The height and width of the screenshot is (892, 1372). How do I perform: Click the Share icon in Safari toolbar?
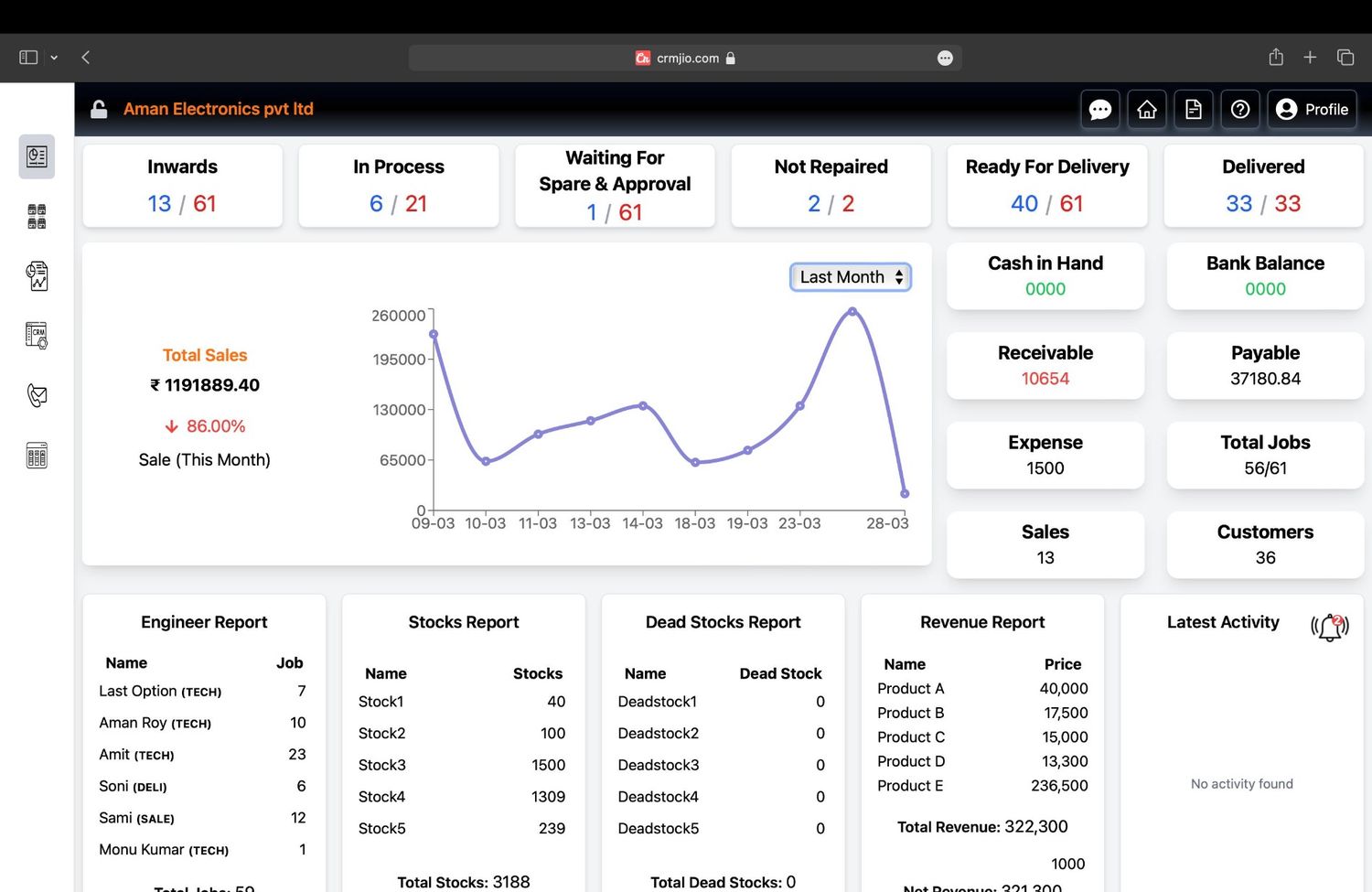click(1275, 57)
